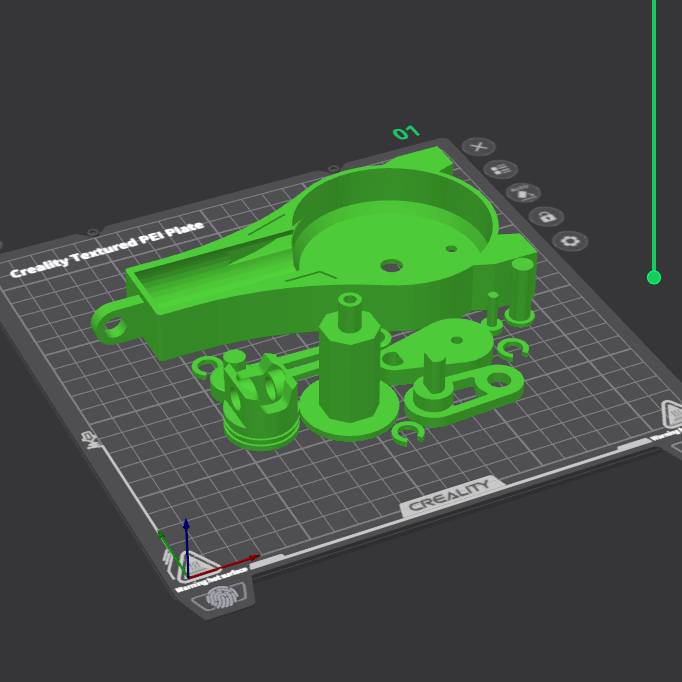
Task: Click the plate remove X icon
Action: click(x=479, y=147)
